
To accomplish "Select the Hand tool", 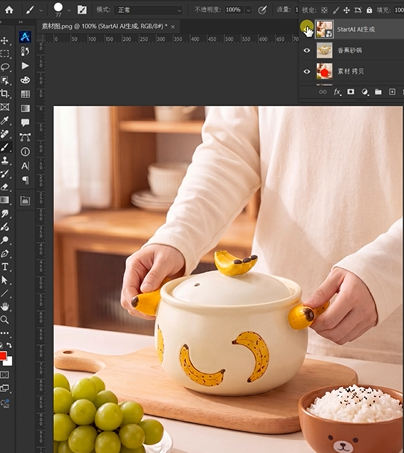I will (5, 307).
